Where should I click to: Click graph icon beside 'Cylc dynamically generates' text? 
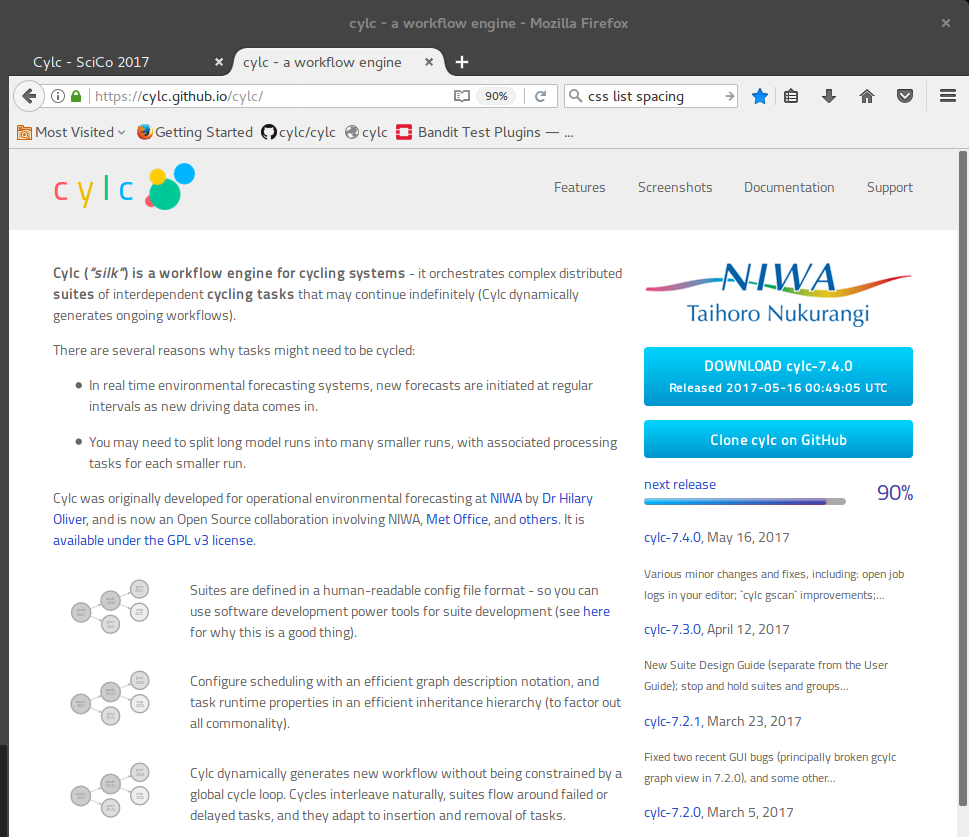click(x=111, y=790)
